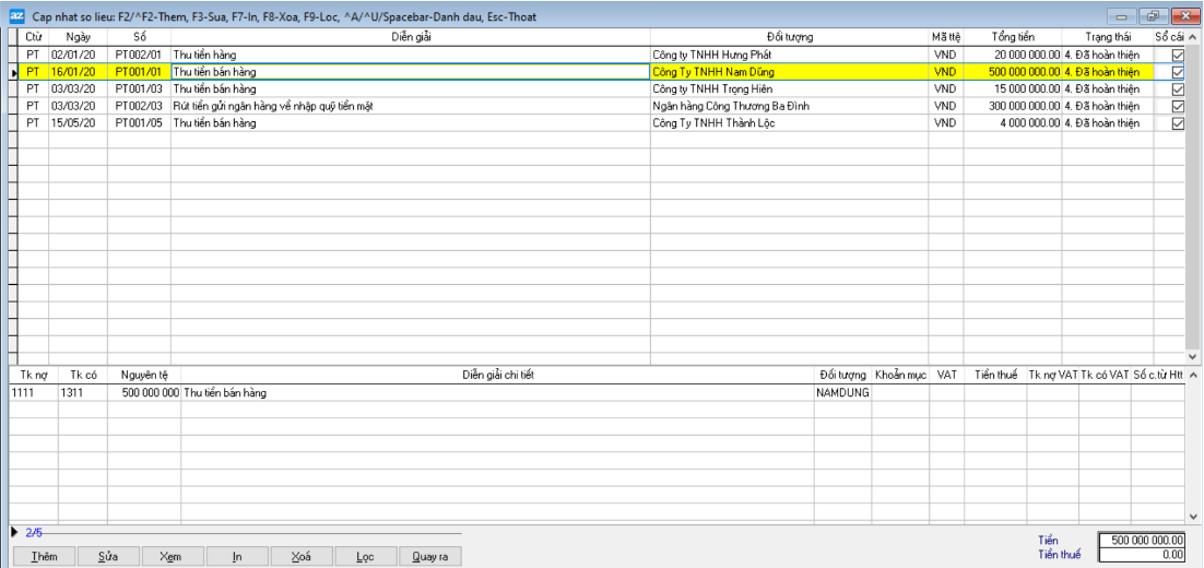1204x568 pixels.
Task: Click the Quay ra button to exit
Action: (430, 556)
